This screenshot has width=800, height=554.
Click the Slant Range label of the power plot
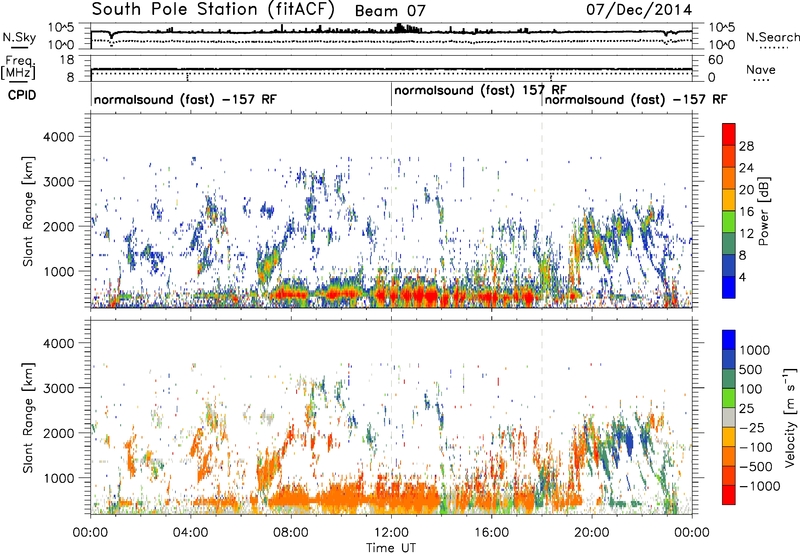click(28, 211)
